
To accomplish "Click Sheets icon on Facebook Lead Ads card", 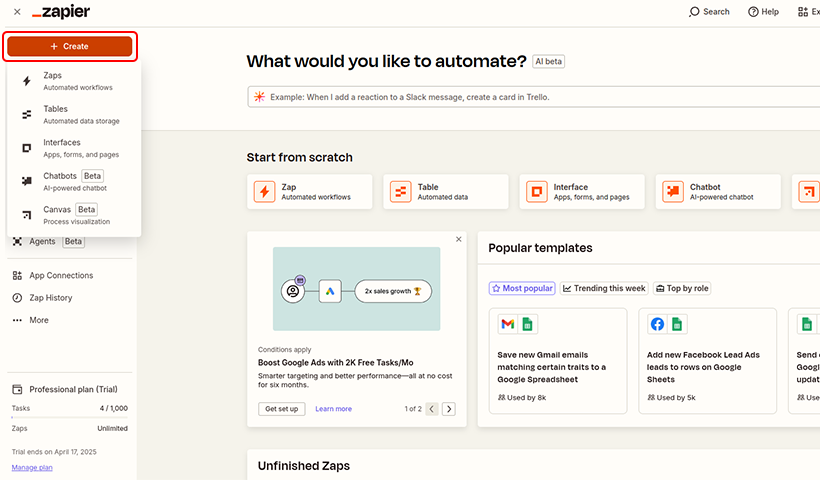I will (x=677, y=324).
